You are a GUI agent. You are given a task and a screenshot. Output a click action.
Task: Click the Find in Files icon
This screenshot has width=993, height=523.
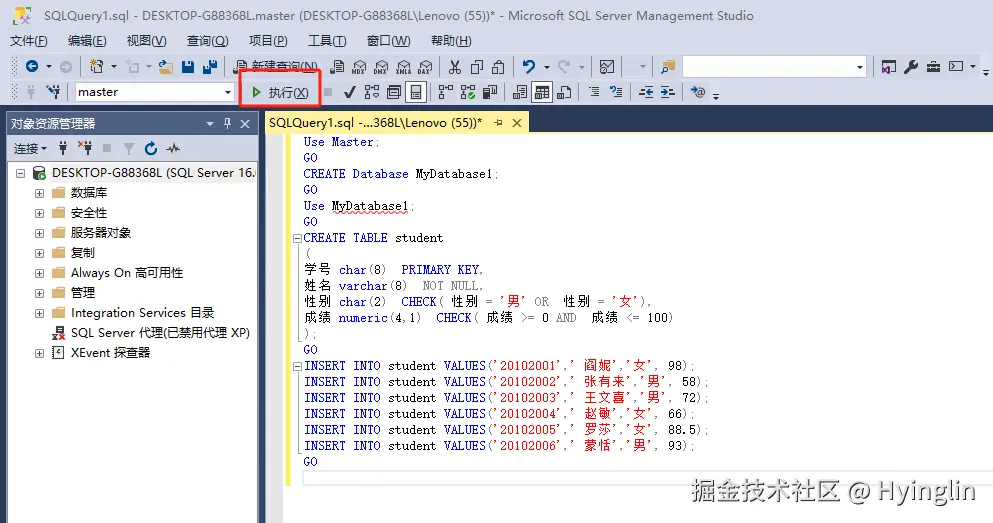coord(667,66)
